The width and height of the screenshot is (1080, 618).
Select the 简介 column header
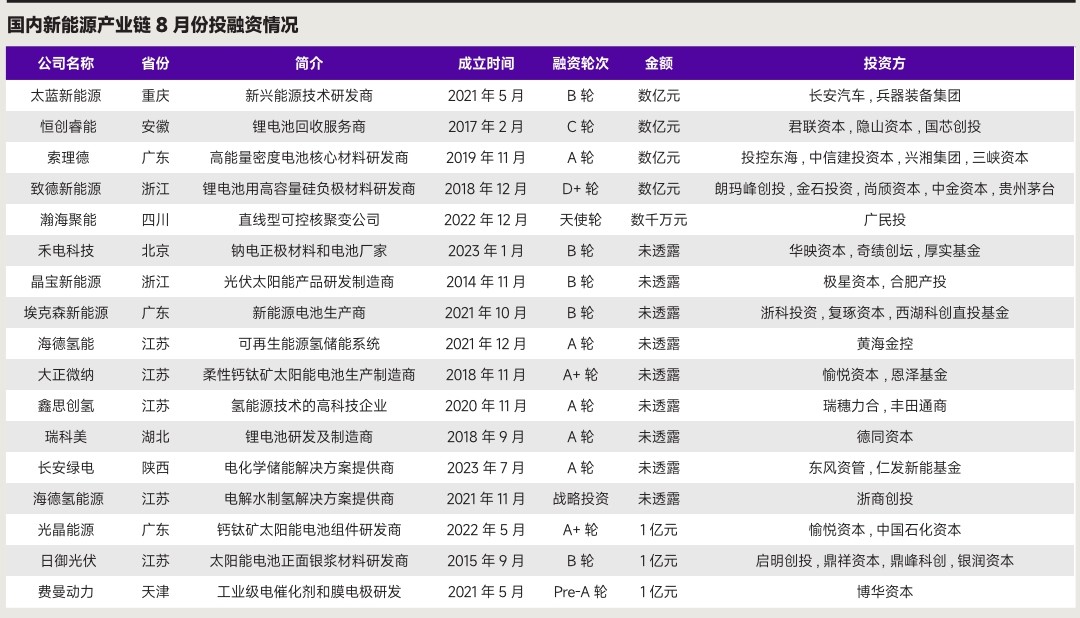coord(309,63)
